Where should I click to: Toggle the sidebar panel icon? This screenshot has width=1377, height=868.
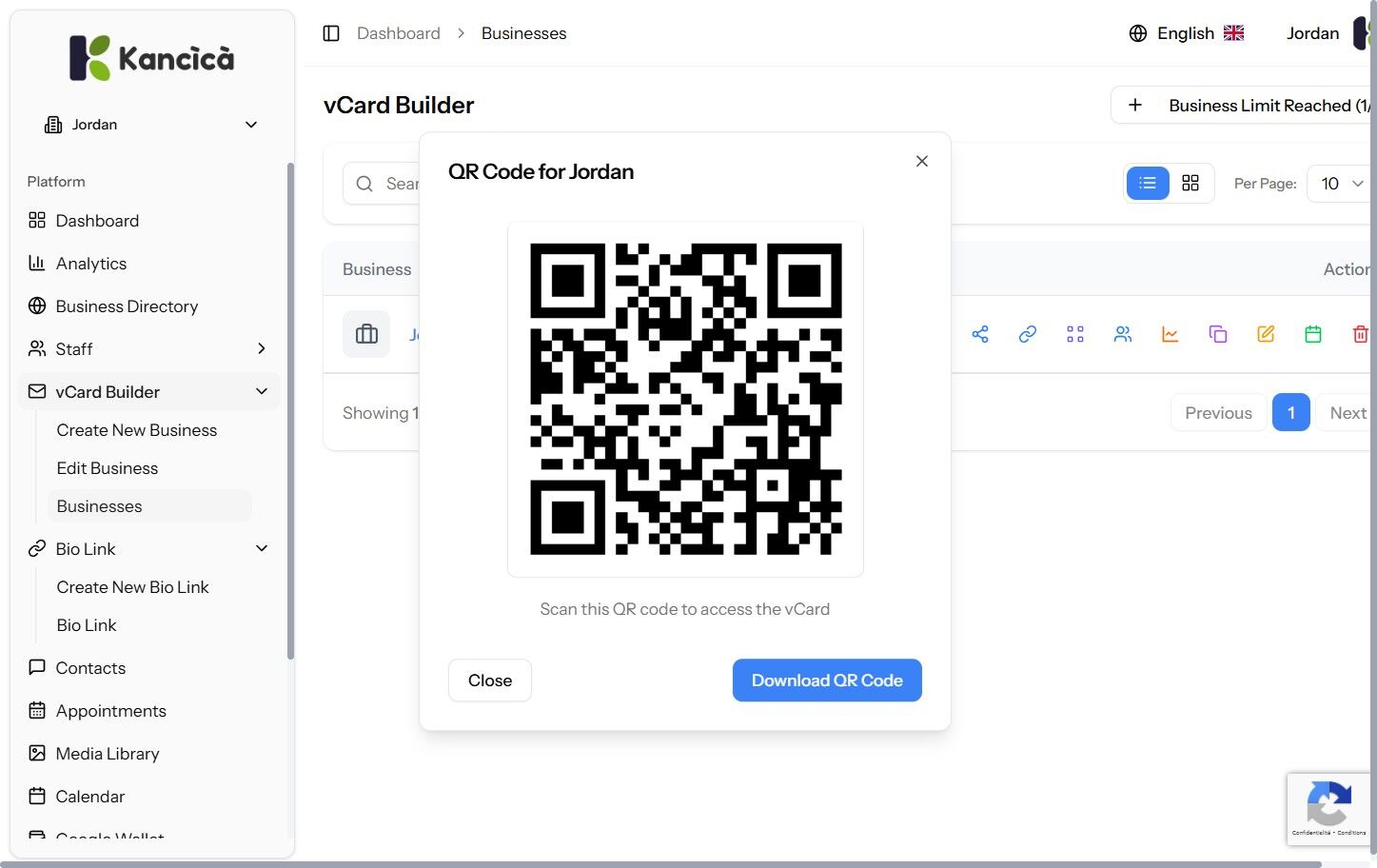(x=331, y=33)
